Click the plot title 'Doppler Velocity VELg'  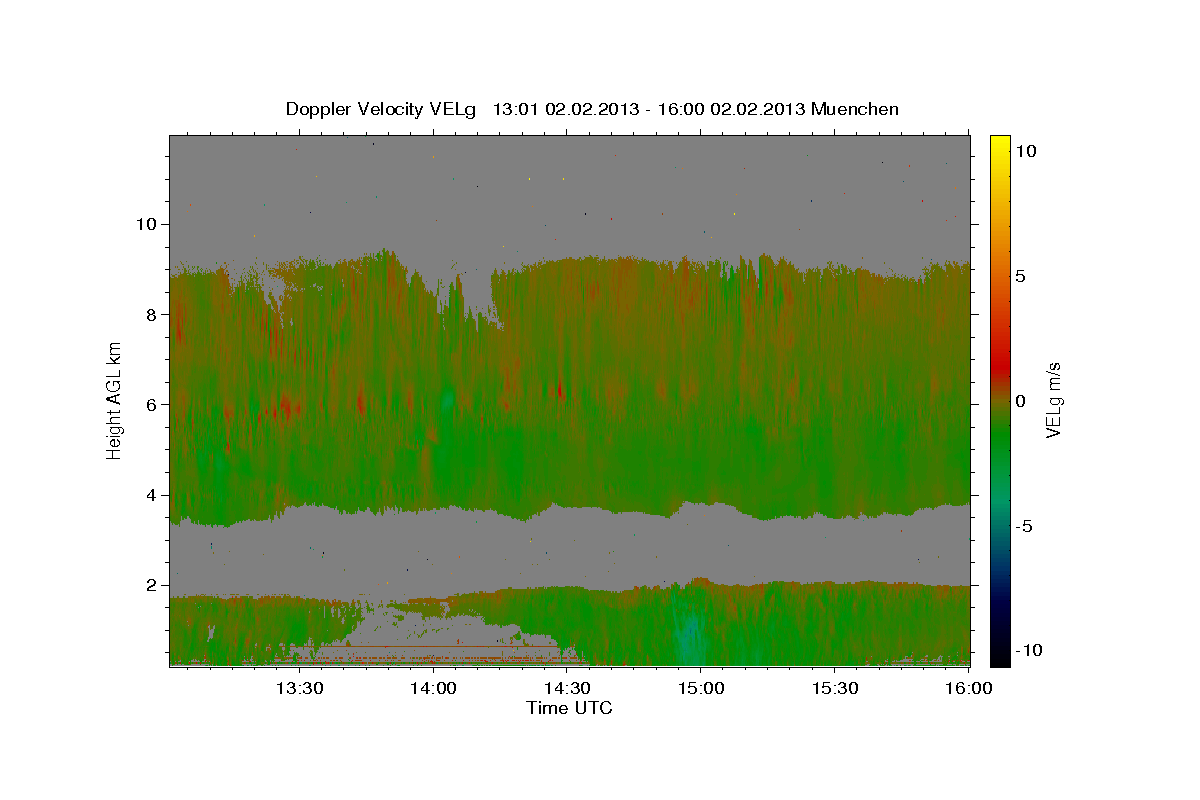pyautogui.click(x=383, y=109)
